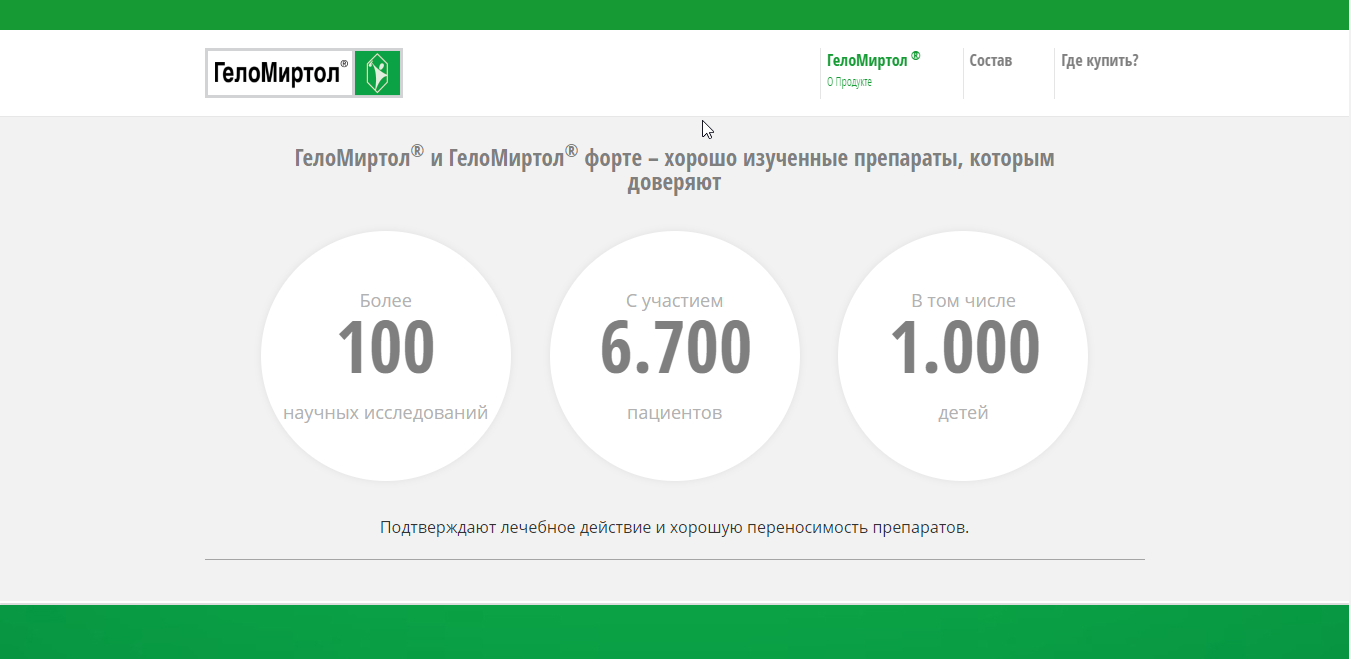This screenshot has width=1351, height=659.
Task: Click the heading about хорошо изученные препараты
Action: tap(675, 169)
